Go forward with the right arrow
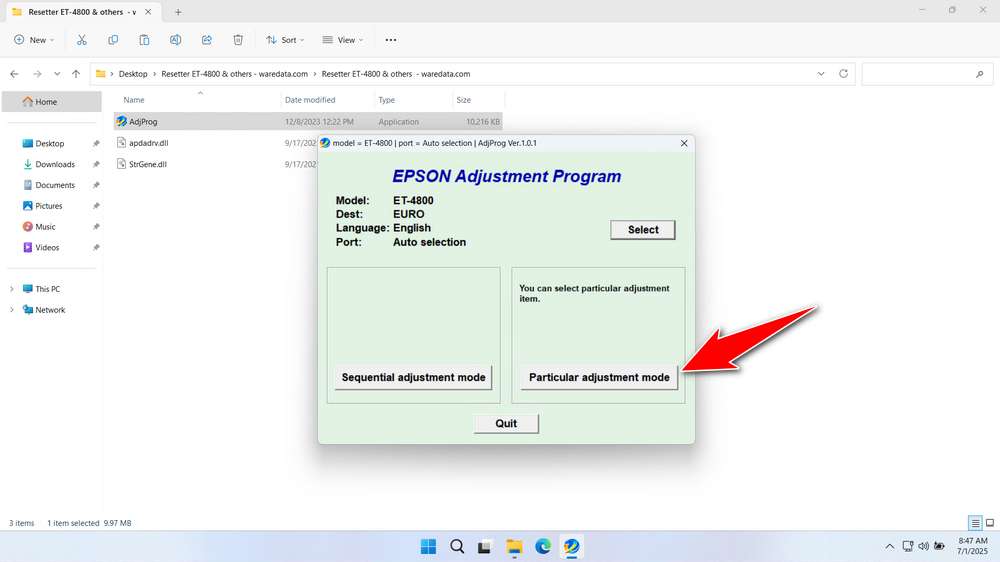1000x562 pixels. 37,74
